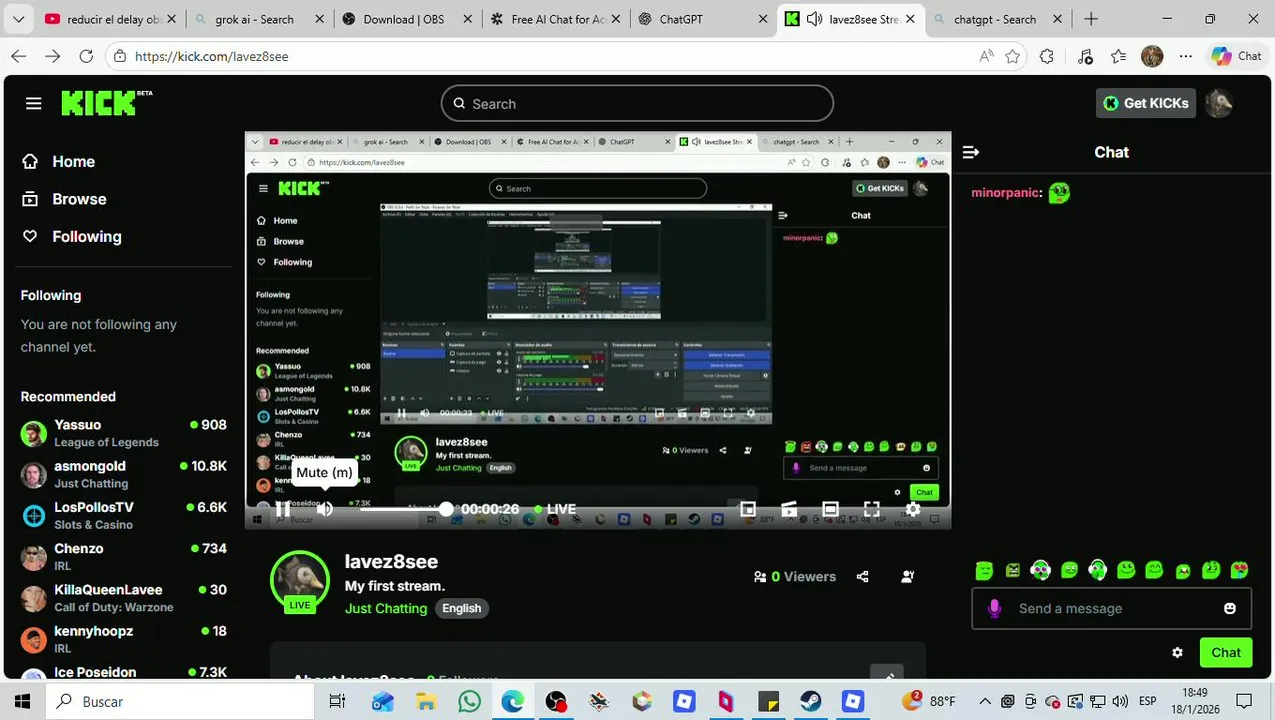This screenshot has width=1275, height=720.
Task: Open Steam from taskbar
Action: [811, 701]
